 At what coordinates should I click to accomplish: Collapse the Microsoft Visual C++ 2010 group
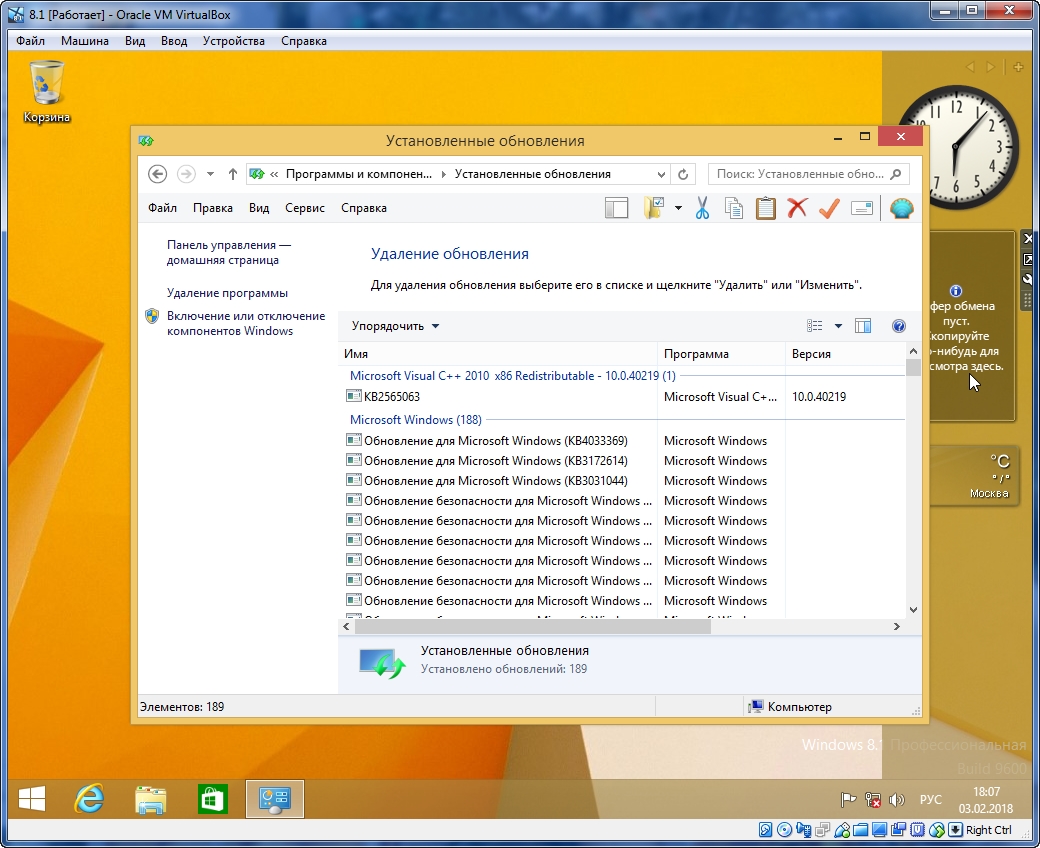(512, 375)
